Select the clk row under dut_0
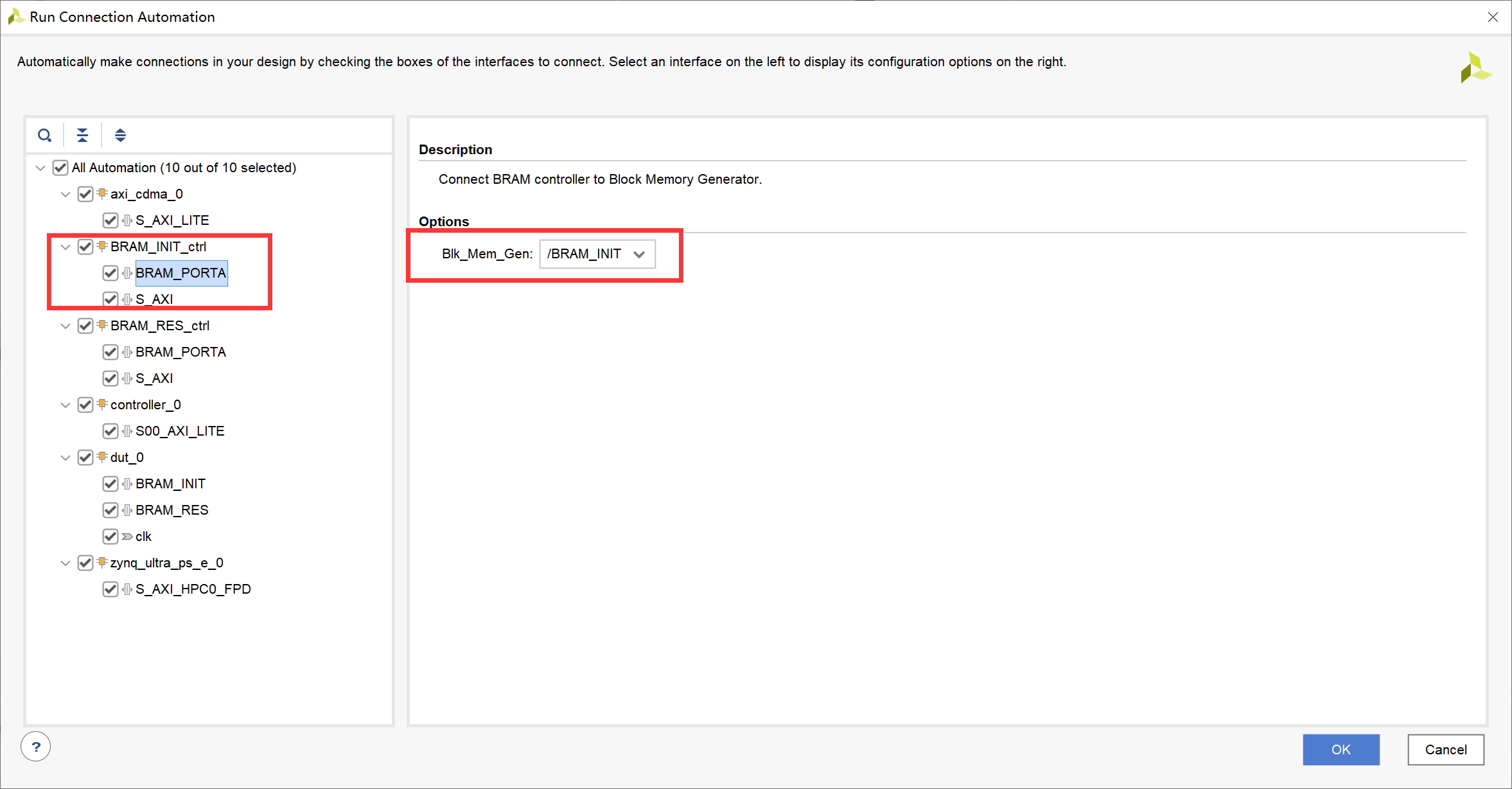This screenshot has height=789, width=1512. [x=143, y=536]
